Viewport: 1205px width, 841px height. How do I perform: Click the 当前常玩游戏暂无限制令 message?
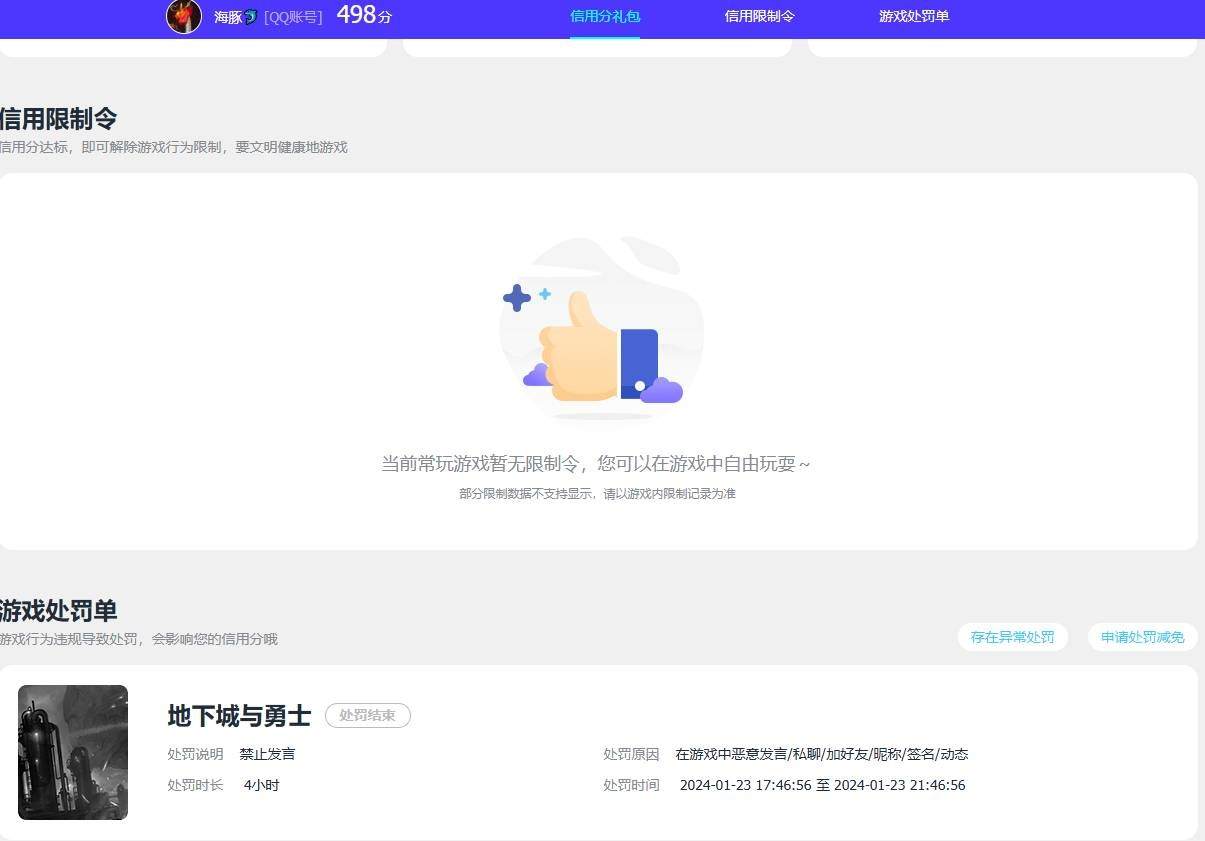point(596,463)
